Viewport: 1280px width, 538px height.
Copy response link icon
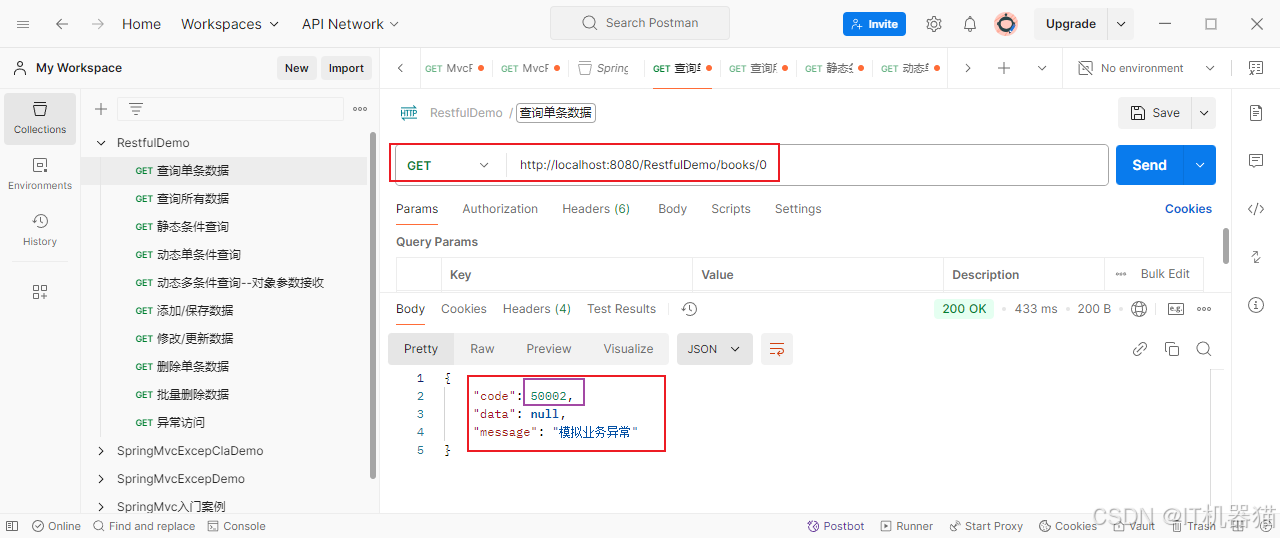(x=1140, y=349)
